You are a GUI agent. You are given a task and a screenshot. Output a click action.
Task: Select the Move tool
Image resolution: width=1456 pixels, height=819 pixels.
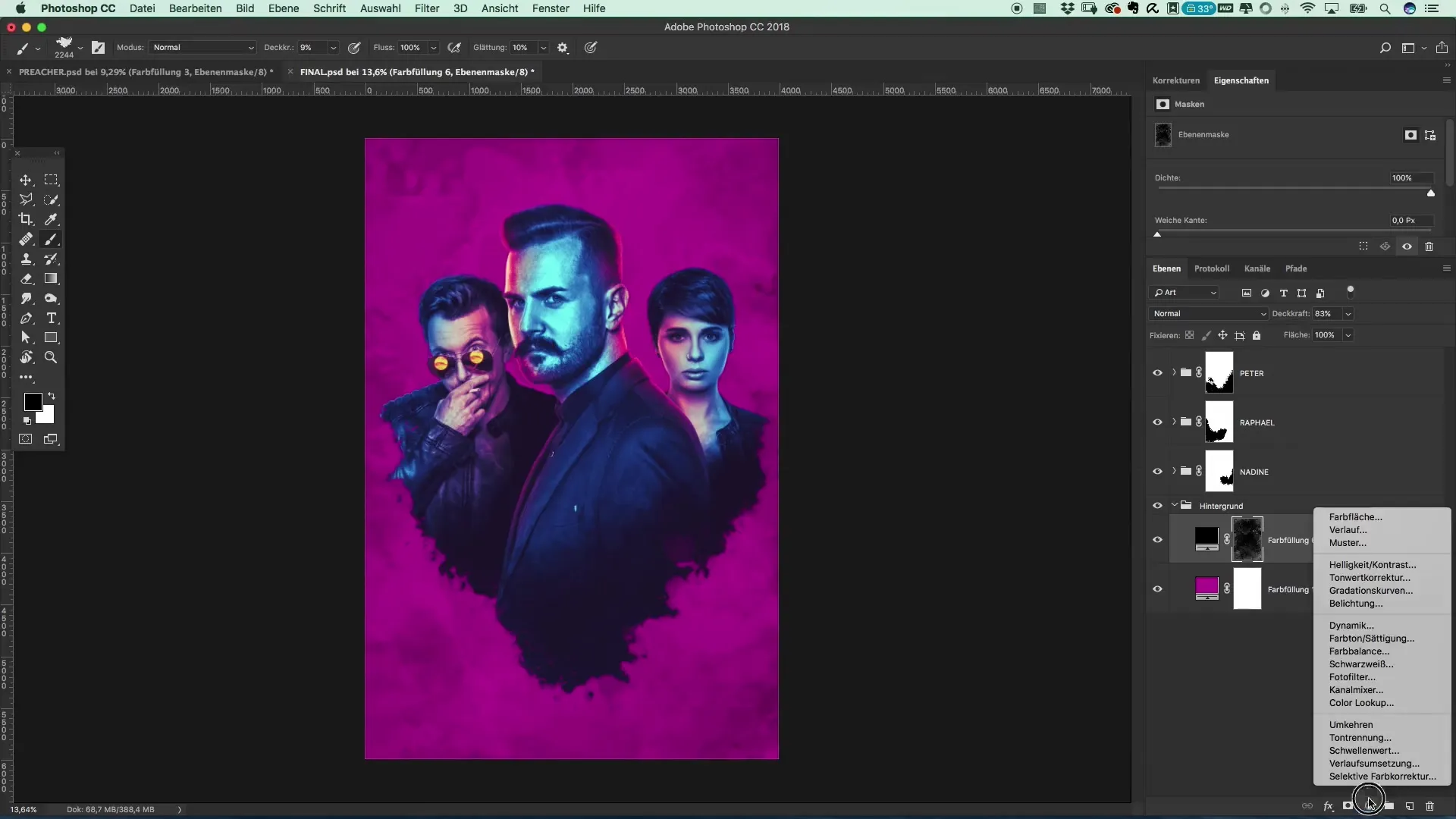pyautogui.click(x=26, y=180)
